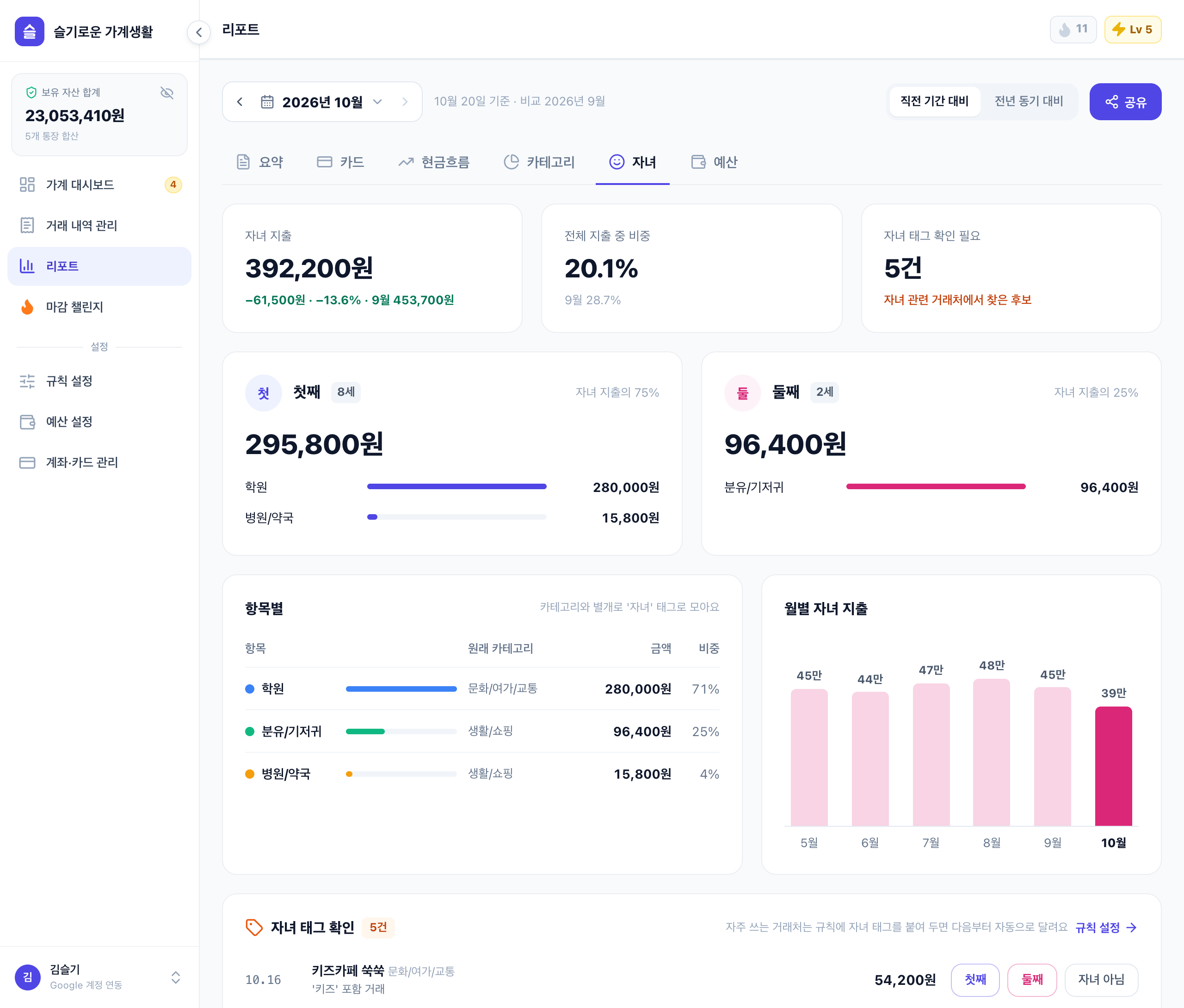Image resolution: width=1184 pixels, height=1008 pixels.
Task: Switch to the 현금흐름 tab
Action: coord(434,162)
